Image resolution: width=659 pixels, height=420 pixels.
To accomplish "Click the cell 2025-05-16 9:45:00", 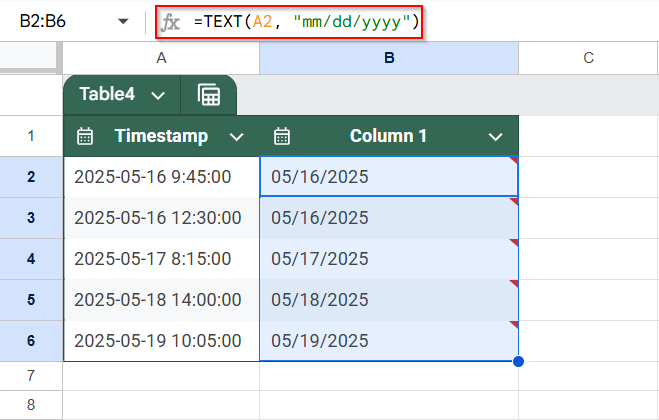I will click(161, 177).
